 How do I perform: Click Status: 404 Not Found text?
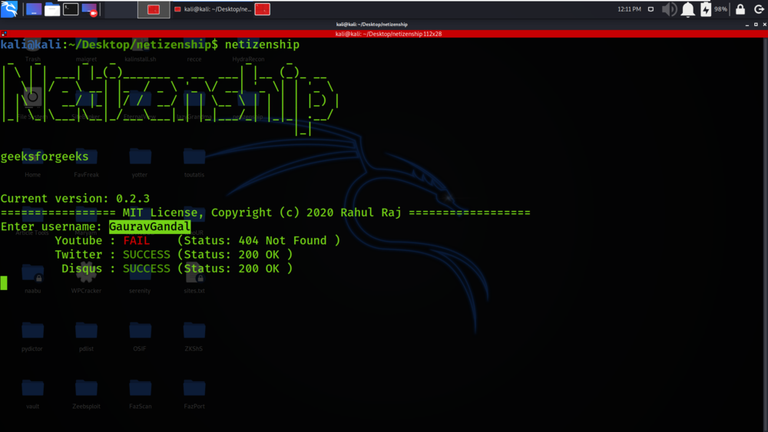coord(258,240)
